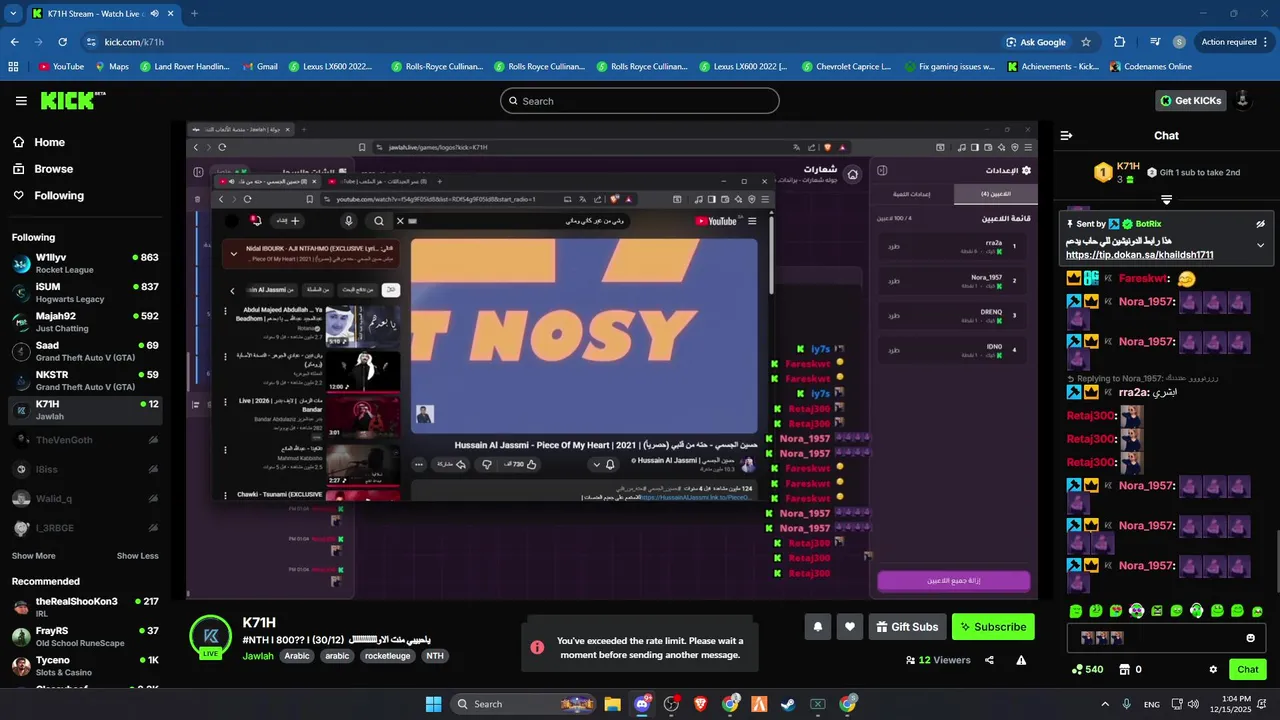
Task: Open the Gmail bookmark
Action: 259,67
